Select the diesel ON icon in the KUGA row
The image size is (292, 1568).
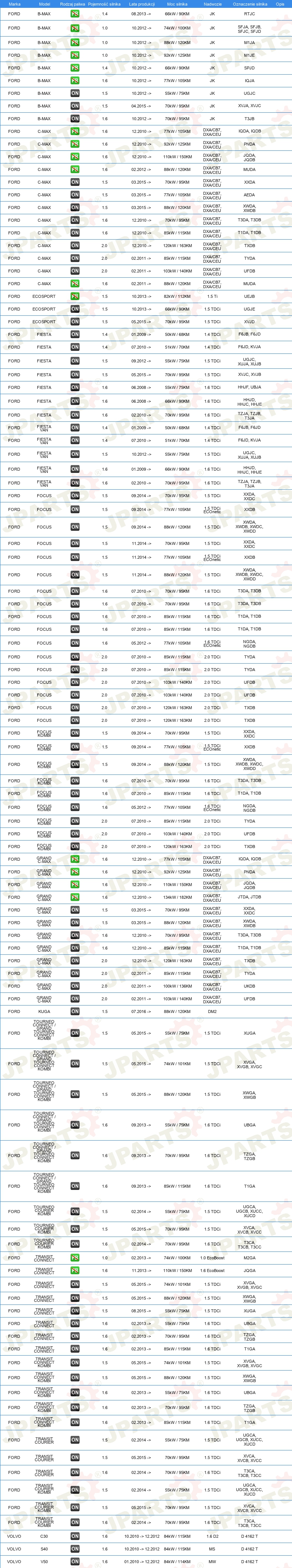pos(75,1011)
